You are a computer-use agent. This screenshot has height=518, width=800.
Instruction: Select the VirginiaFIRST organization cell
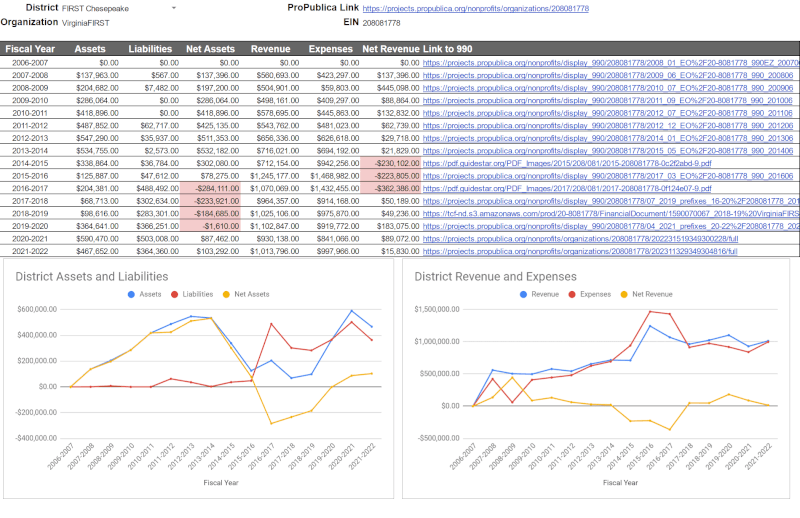(86, 23)
